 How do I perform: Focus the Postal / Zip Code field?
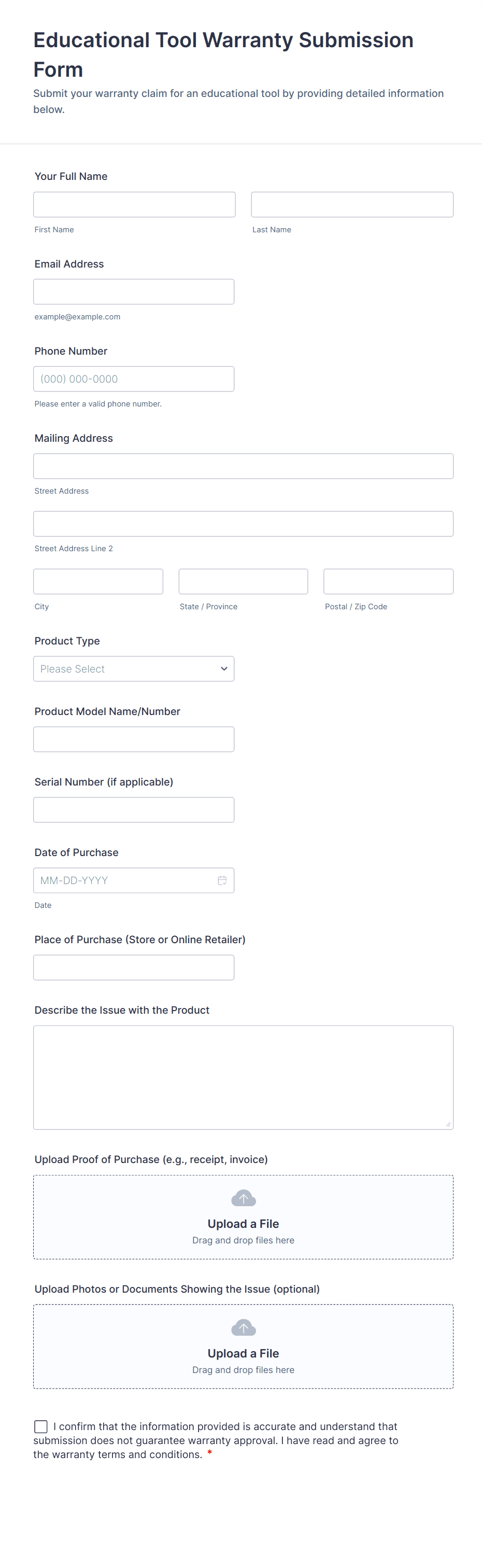[x=388, y=581]
